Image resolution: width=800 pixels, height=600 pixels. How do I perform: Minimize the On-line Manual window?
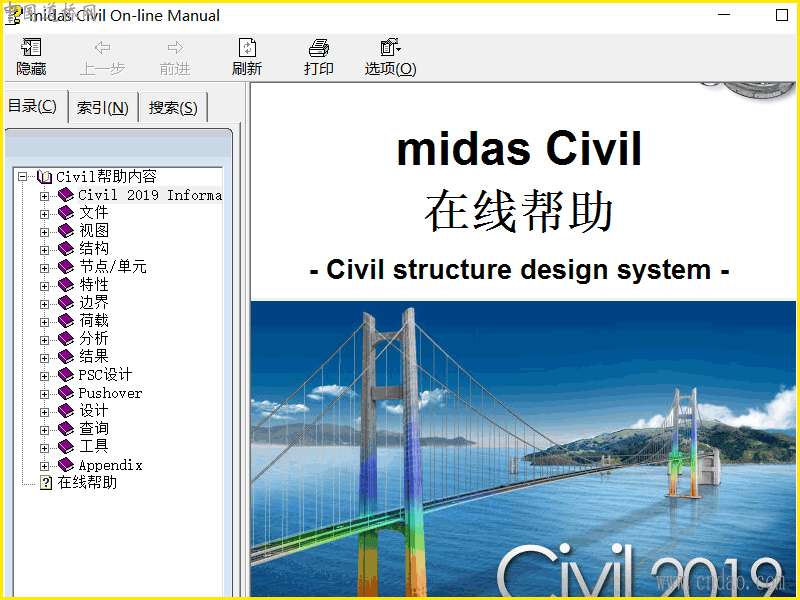[x=724, y=15]
